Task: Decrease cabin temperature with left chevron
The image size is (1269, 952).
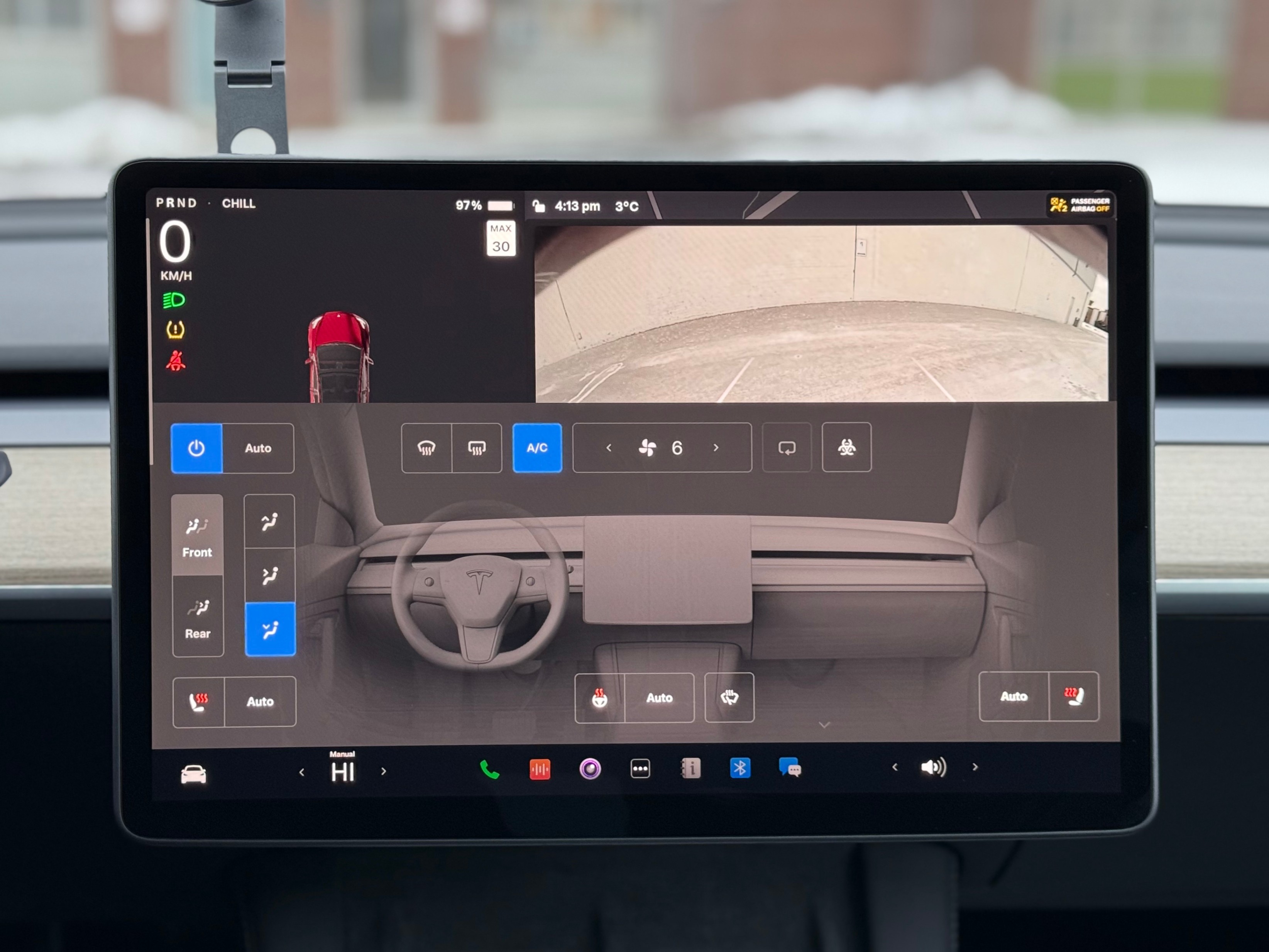Action: pos(302,773)
